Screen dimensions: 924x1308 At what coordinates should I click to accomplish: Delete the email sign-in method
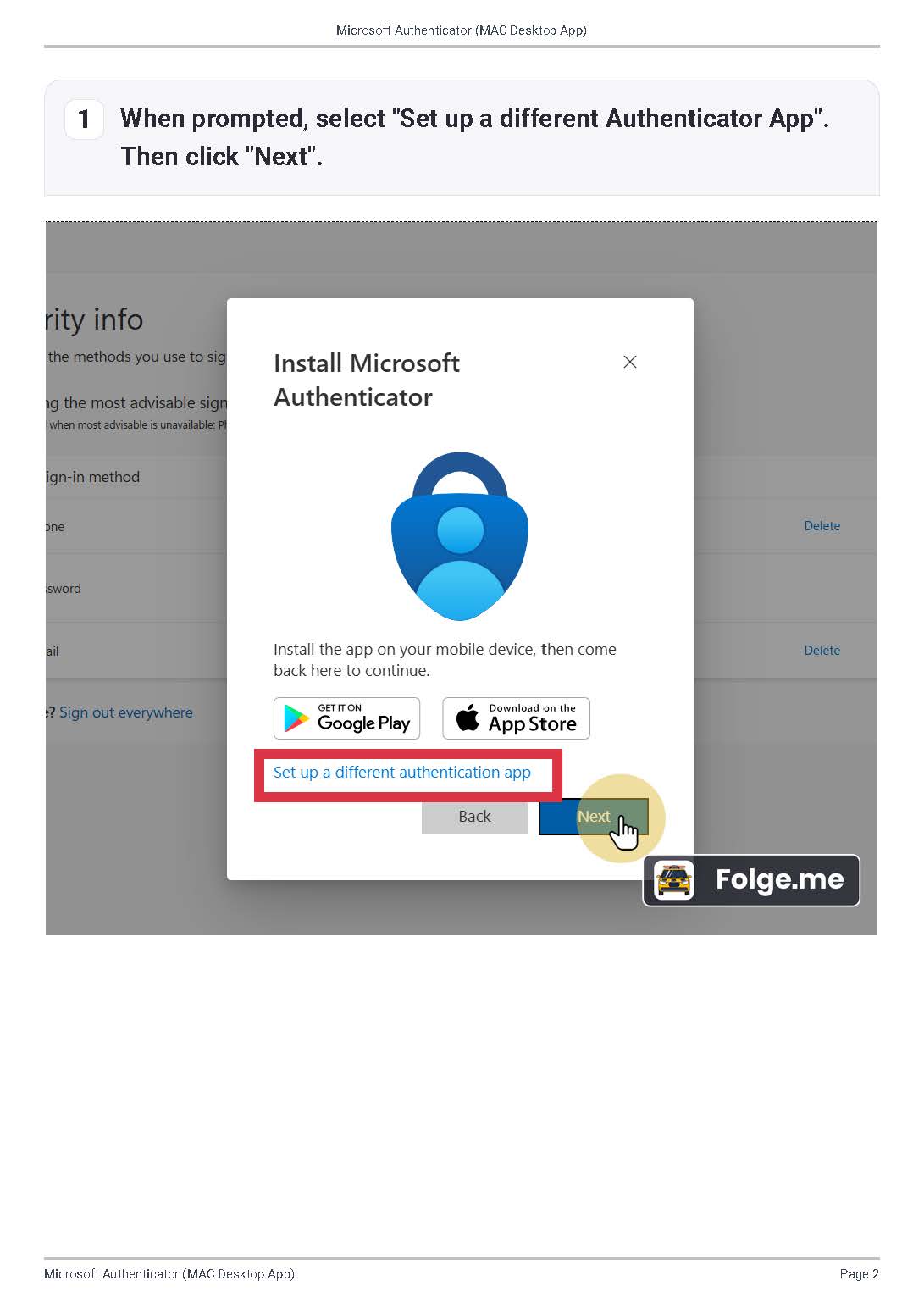[822, 651]
